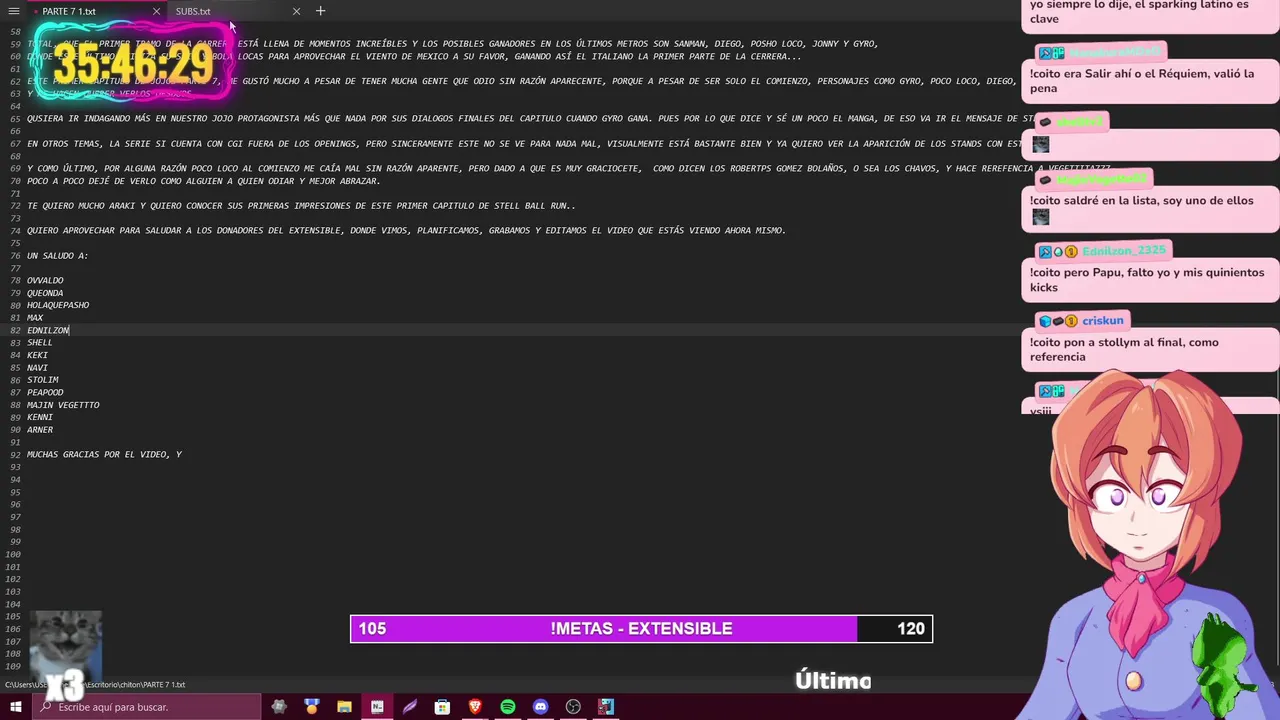
Task: Open File Explorer from the taskbar
Action: 344,707
